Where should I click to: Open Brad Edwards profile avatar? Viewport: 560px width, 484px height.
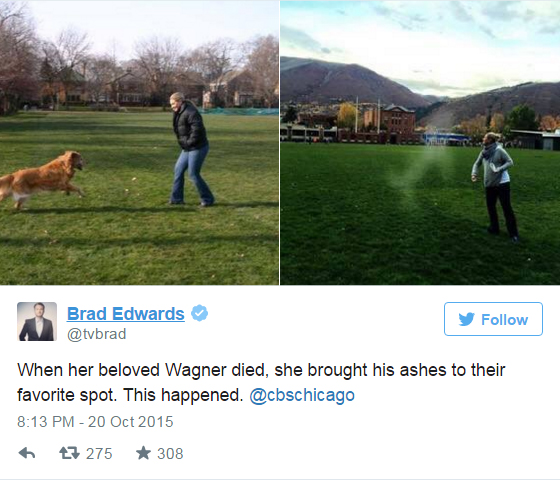coord(37,321)
